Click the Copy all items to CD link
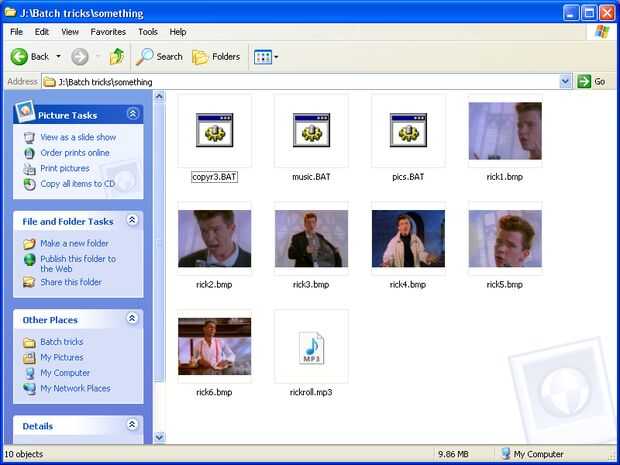Viewport: 620px width, 465px height. point(78,184)
